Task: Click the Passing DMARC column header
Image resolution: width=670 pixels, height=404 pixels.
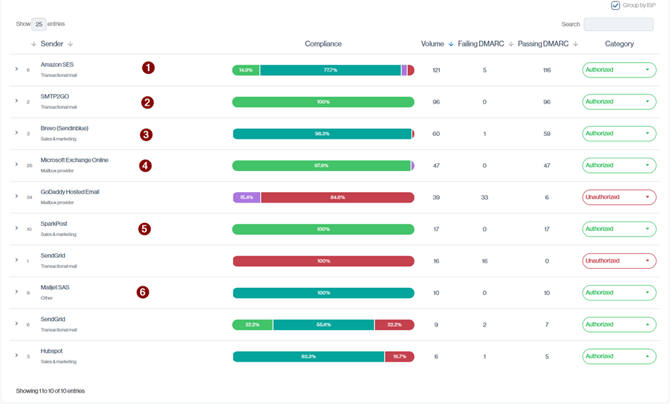Action: point(544,44)
